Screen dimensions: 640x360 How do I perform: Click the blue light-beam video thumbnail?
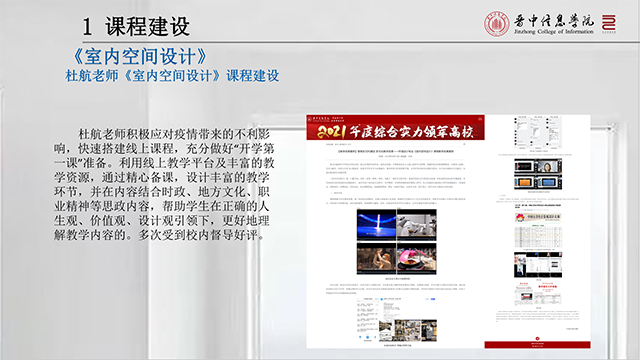click(376, 225)
